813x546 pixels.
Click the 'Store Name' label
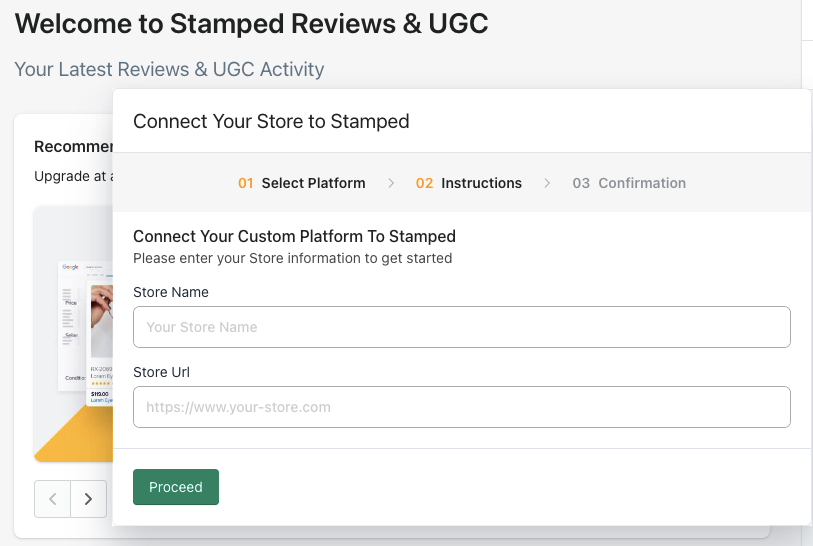[x=171, y=292]
